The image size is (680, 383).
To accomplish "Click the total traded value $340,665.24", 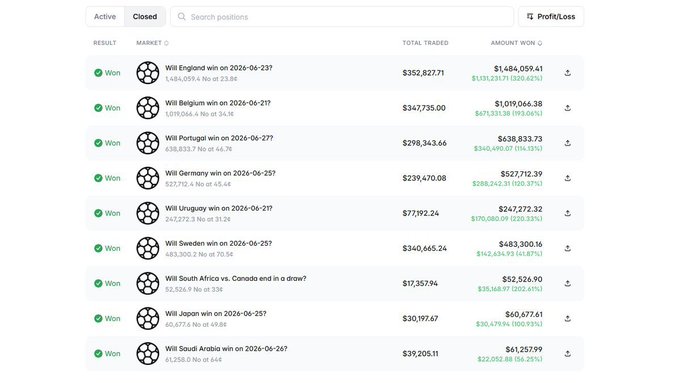I will 425,249.
